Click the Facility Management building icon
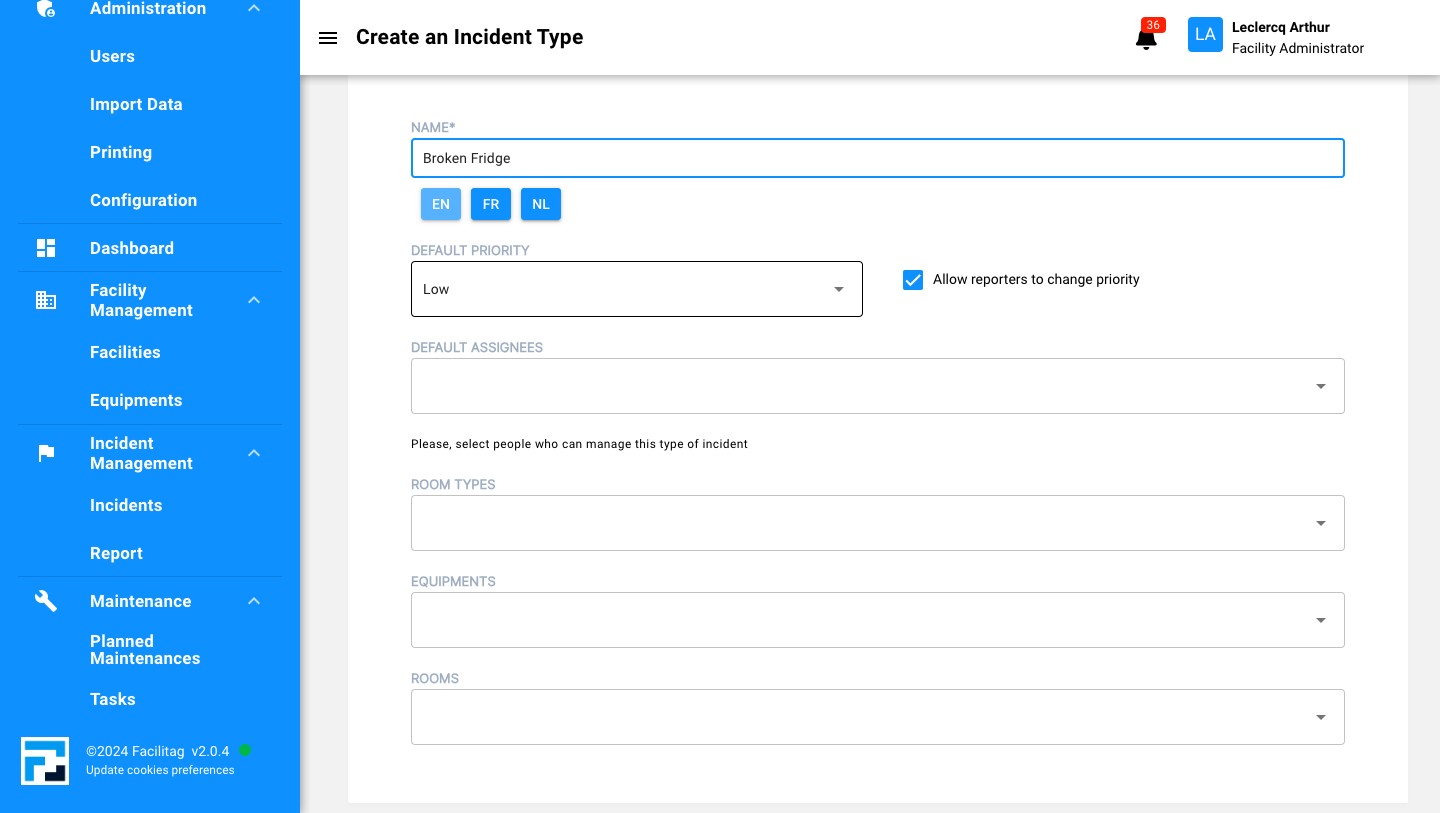1440x813 pixels. [46, 300]
